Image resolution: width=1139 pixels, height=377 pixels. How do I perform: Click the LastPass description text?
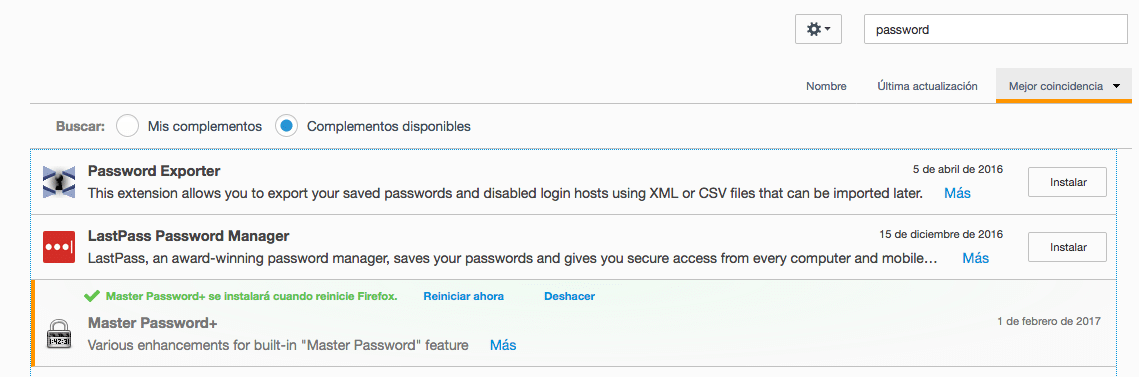tap(513, 259)
